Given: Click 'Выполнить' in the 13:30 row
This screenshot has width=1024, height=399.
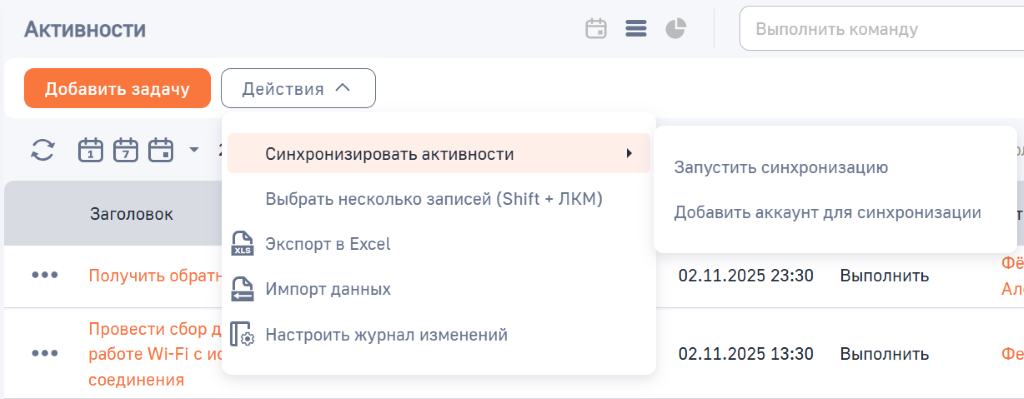Looking at the screenshot, I should click(x=884, y=354).
